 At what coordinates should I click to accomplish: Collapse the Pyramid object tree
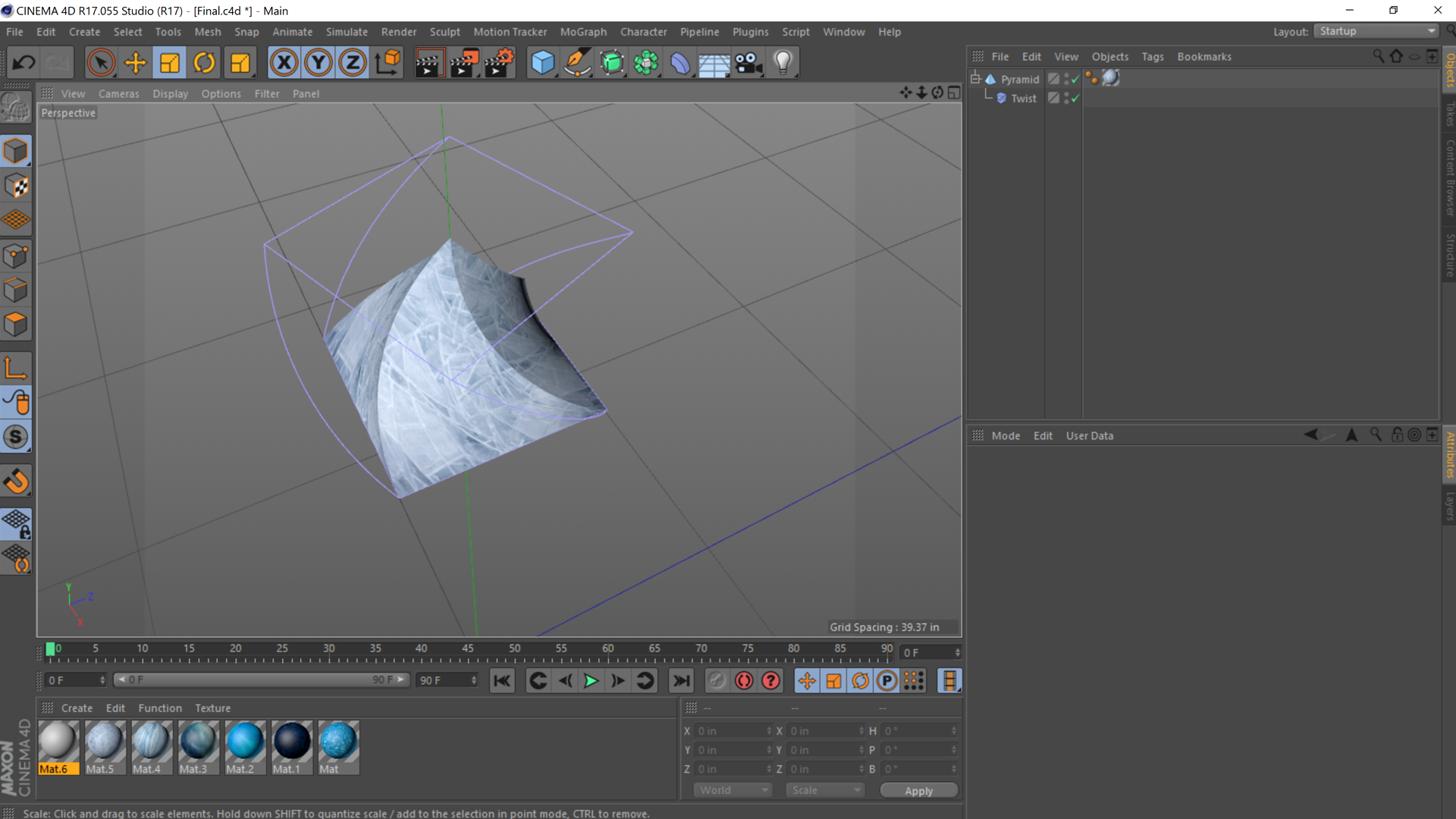point(976,79)
